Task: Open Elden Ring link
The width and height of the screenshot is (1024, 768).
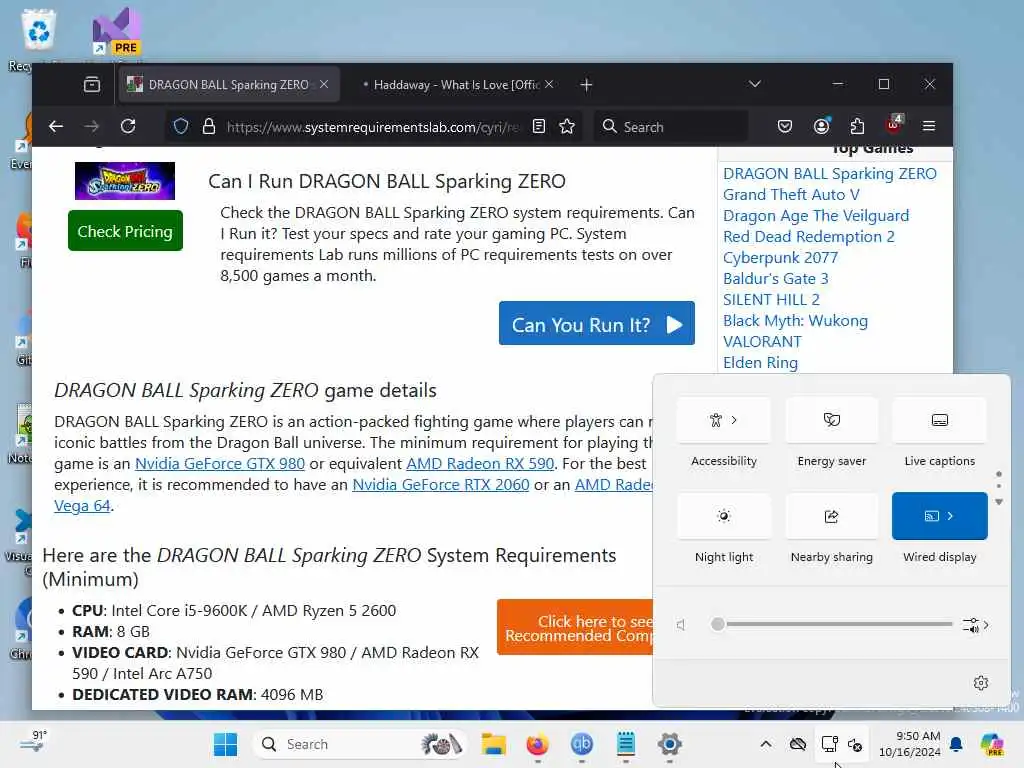Action: coord(760,362)
